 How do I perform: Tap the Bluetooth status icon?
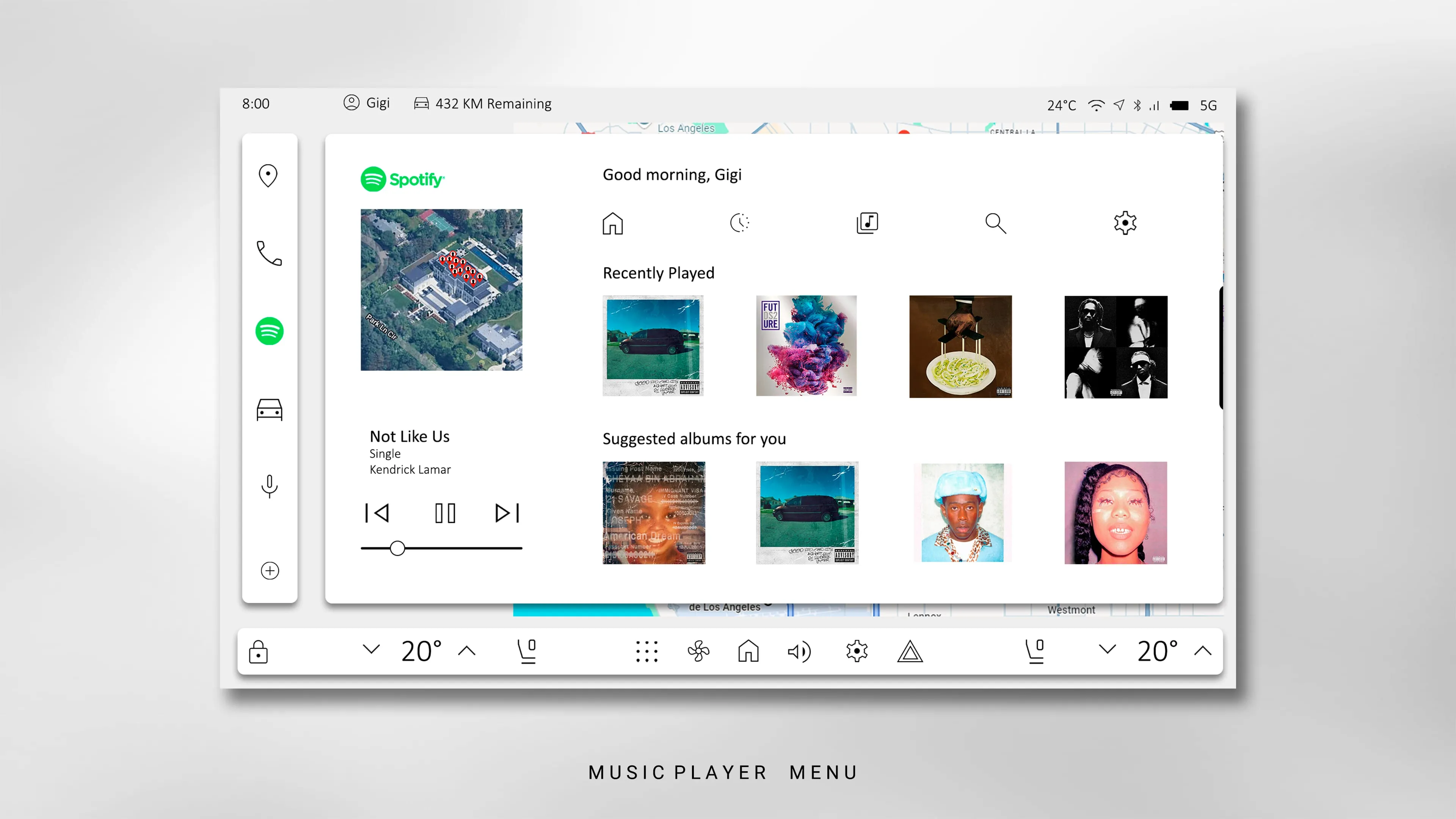pos(1137,105)
